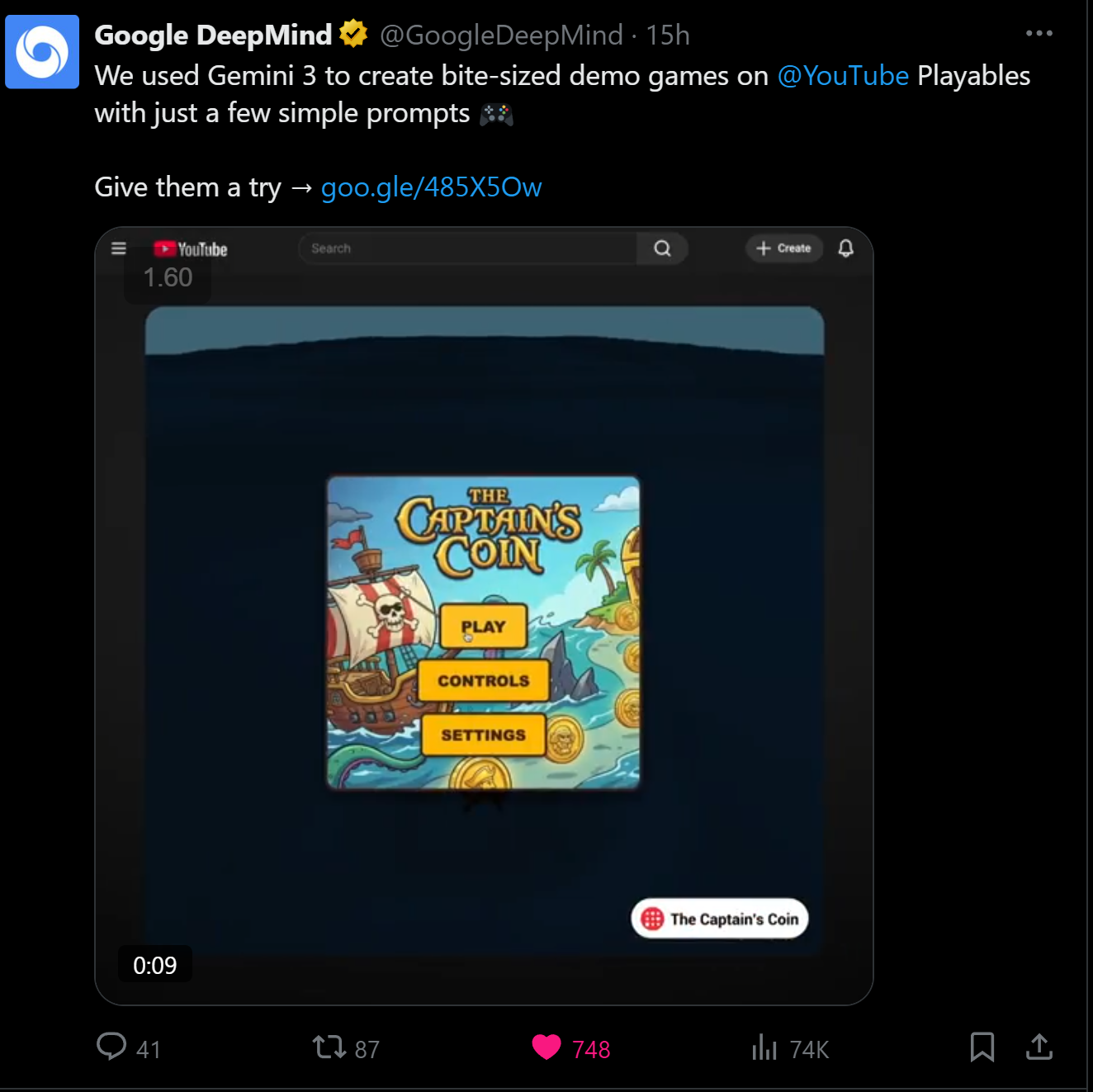The image size is (1093, 1092).
Task: Open the reply comment icon
Action: tap(111, 1047)
